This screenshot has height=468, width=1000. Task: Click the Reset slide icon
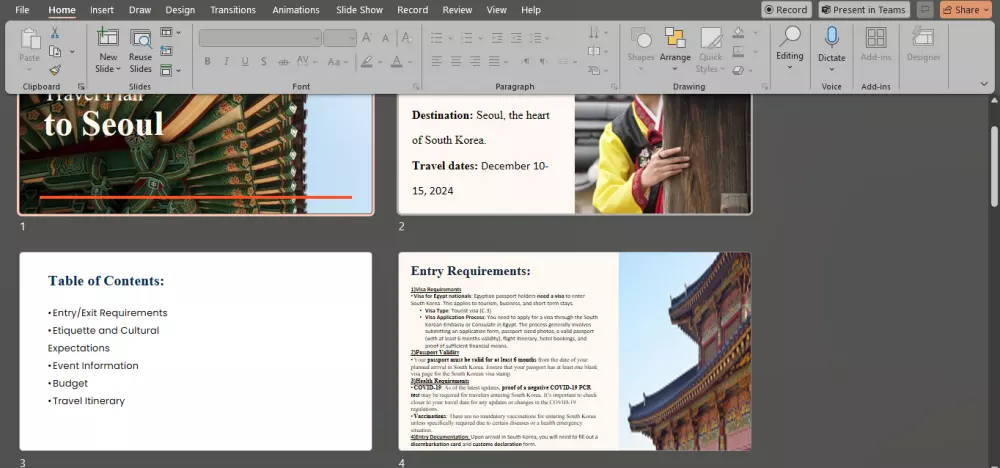(166, 51)
